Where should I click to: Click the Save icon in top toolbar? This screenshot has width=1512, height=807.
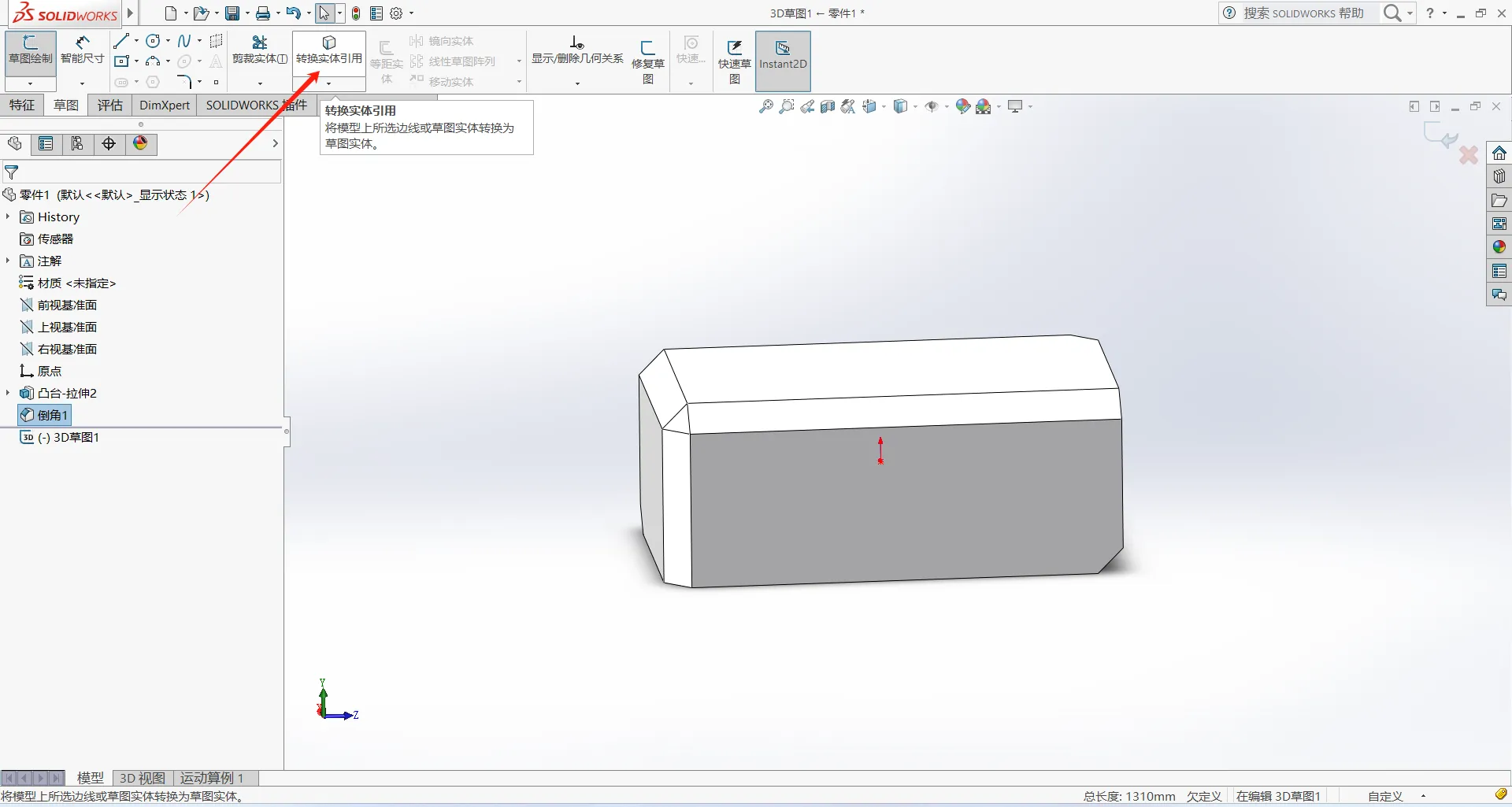(232, 13)
